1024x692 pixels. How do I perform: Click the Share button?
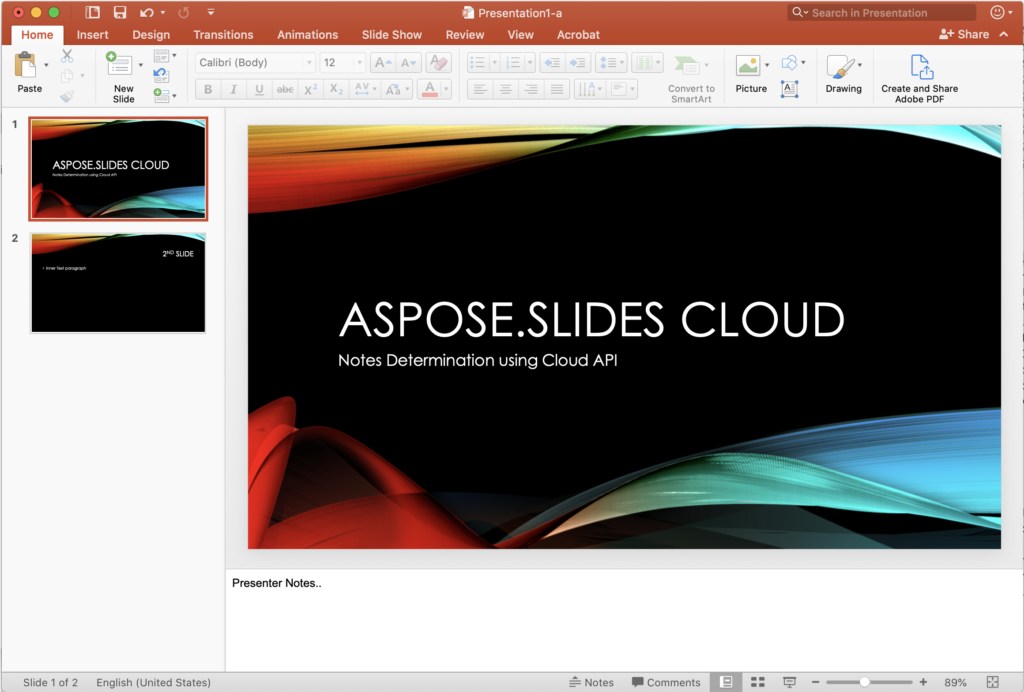coord(964,34)
